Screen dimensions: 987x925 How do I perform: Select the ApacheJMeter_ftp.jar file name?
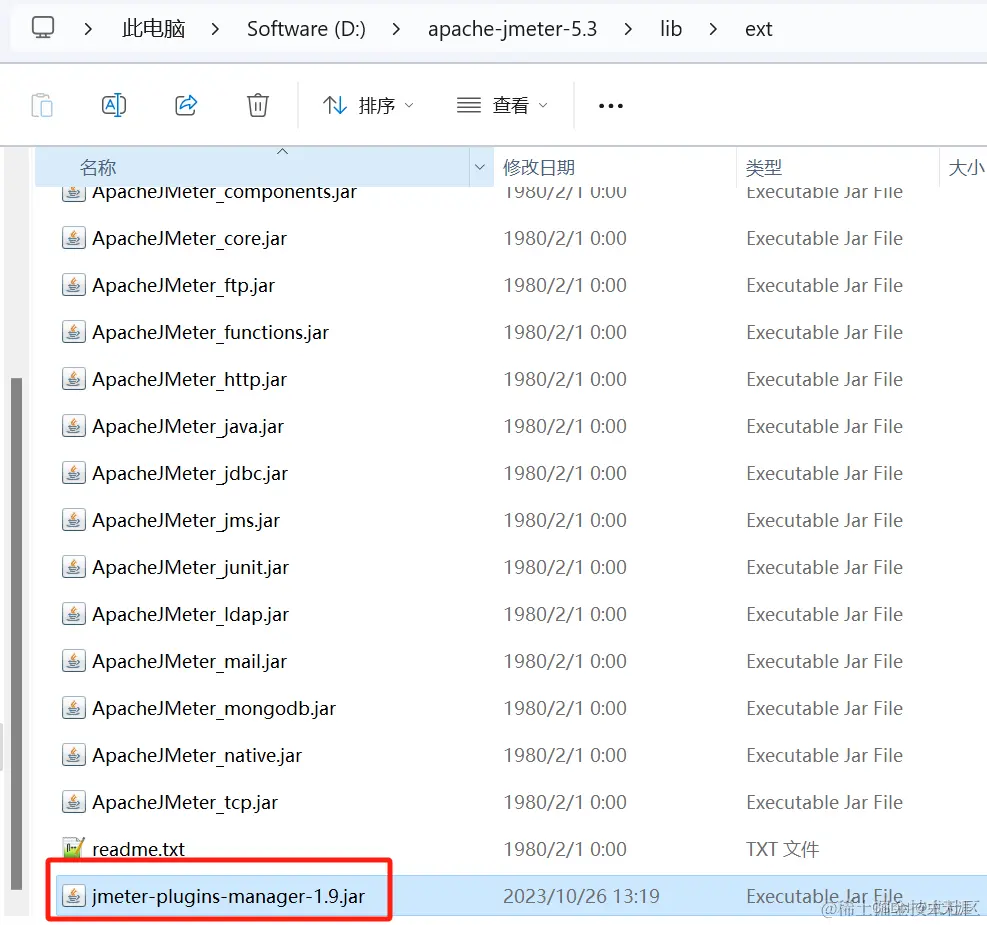point(183,286)
